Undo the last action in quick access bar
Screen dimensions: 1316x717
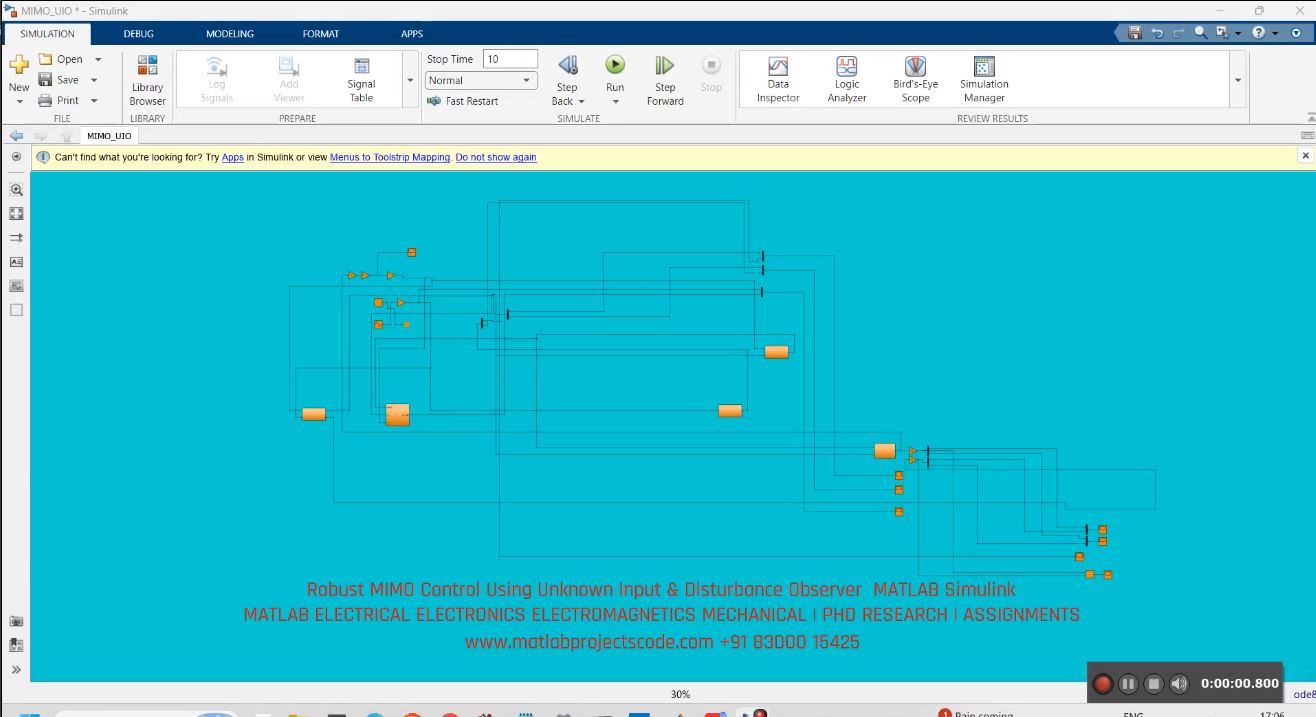click(1157, 33)
